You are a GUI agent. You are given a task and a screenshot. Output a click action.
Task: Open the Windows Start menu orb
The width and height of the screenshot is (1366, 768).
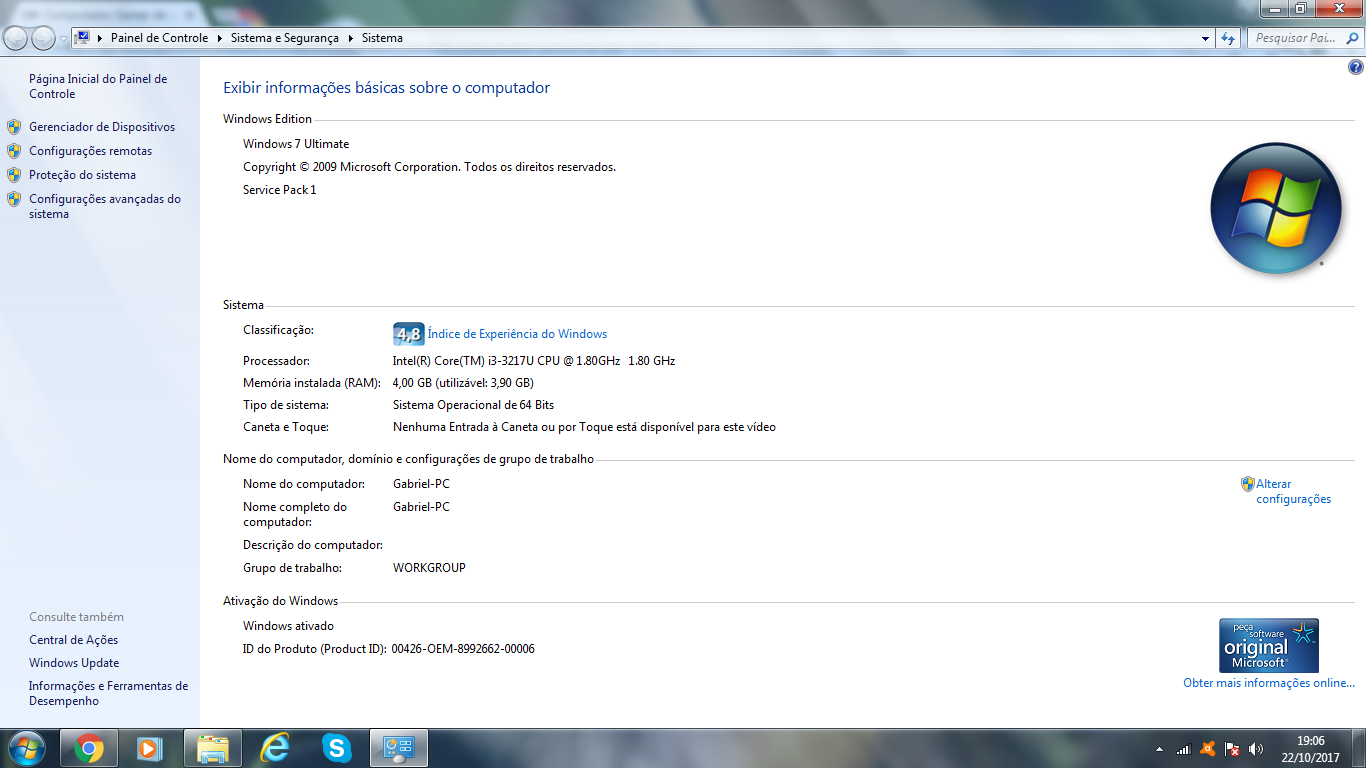pyautogui.click(x=25, y=748)
